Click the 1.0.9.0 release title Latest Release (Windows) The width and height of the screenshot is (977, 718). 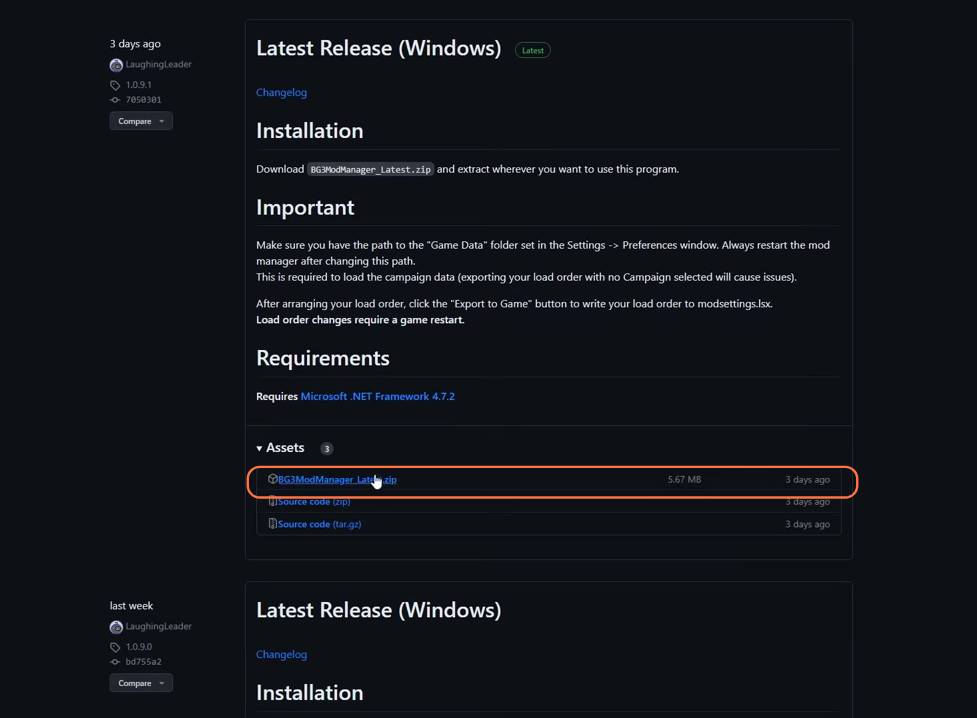pyautogui.click(x=379, y=610)
